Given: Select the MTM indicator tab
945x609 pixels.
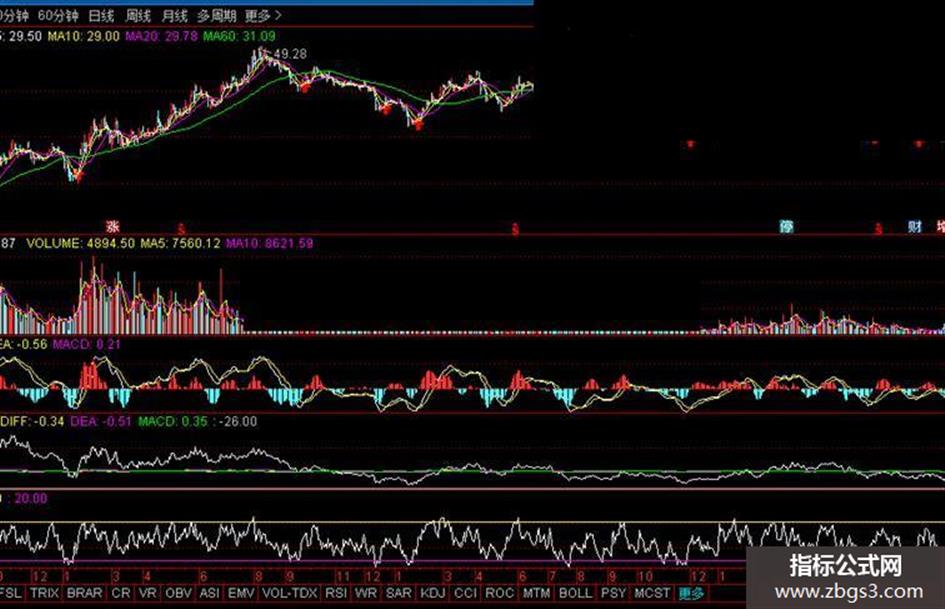Looking at the screenshot, I should [x=536, y=593].
